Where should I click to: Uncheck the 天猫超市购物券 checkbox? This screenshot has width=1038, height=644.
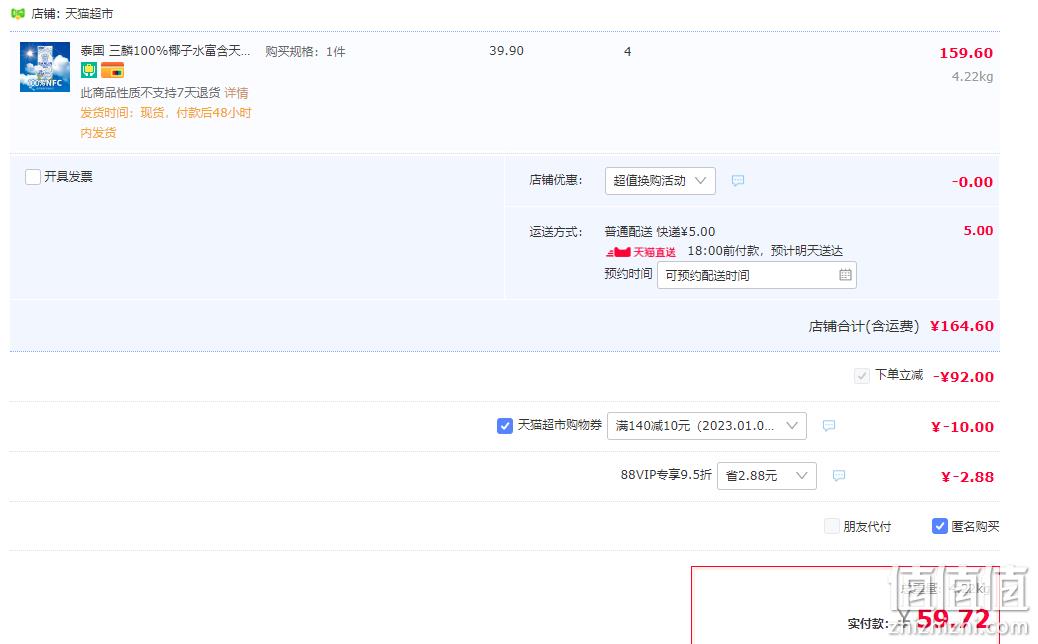pyautogui.click(x=504, y=426)
